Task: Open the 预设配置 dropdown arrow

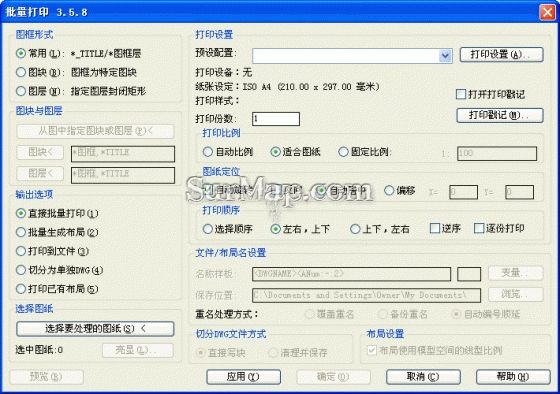Action: pos(445,56)
